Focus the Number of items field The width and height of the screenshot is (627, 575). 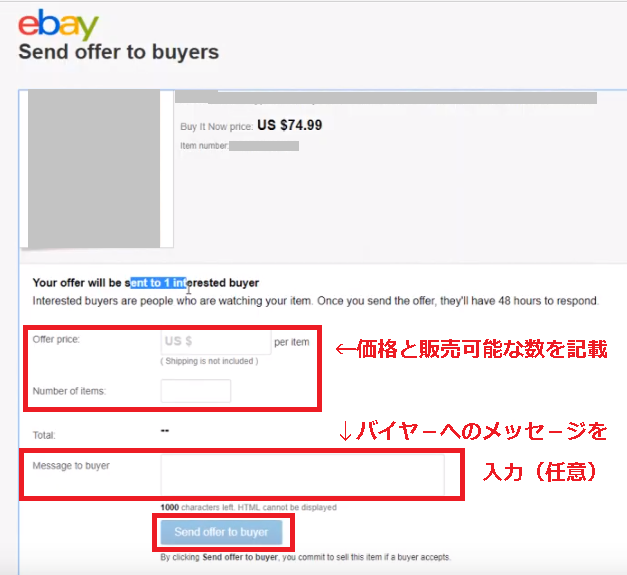coord(196,391)
